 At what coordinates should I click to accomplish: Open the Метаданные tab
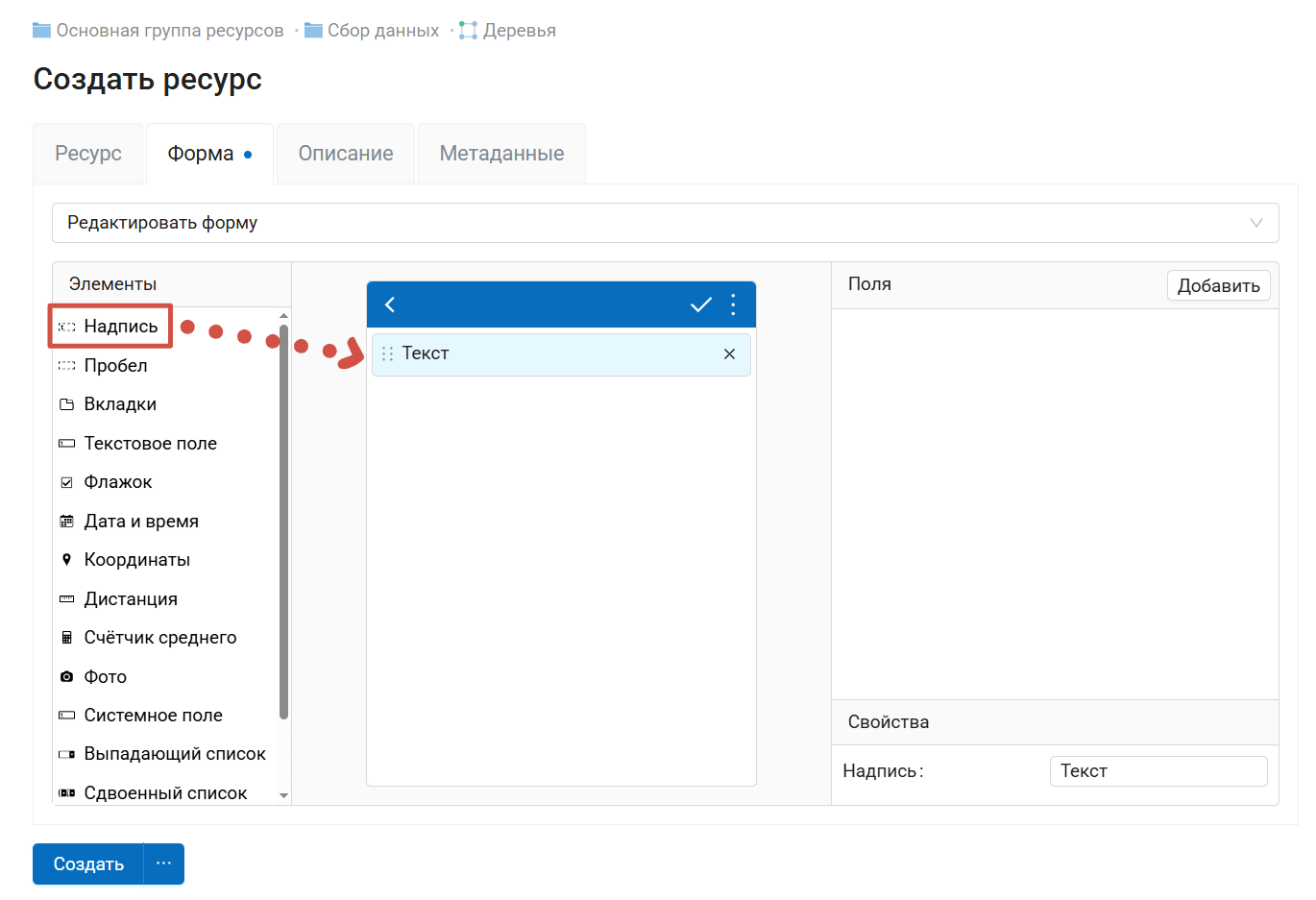click(x=501, y=154)
